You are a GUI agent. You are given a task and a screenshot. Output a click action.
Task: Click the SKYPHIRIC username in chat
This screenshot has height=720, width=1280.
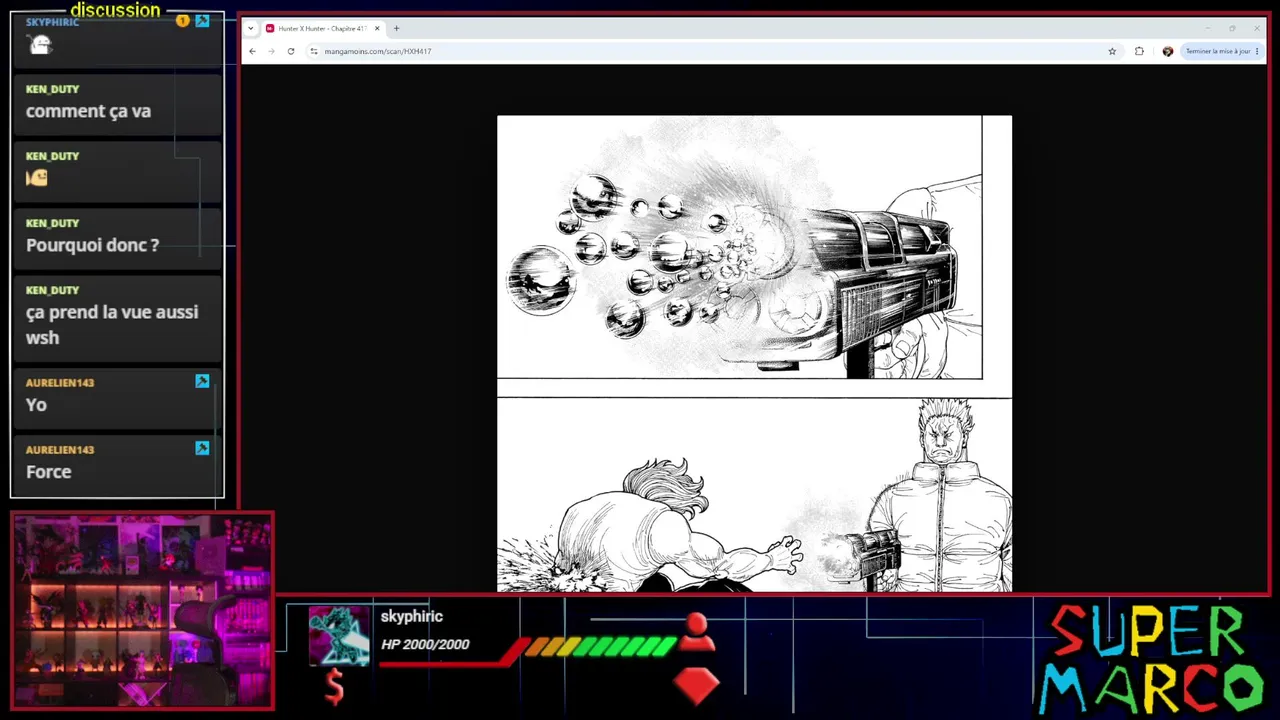[x=52, y=22]
